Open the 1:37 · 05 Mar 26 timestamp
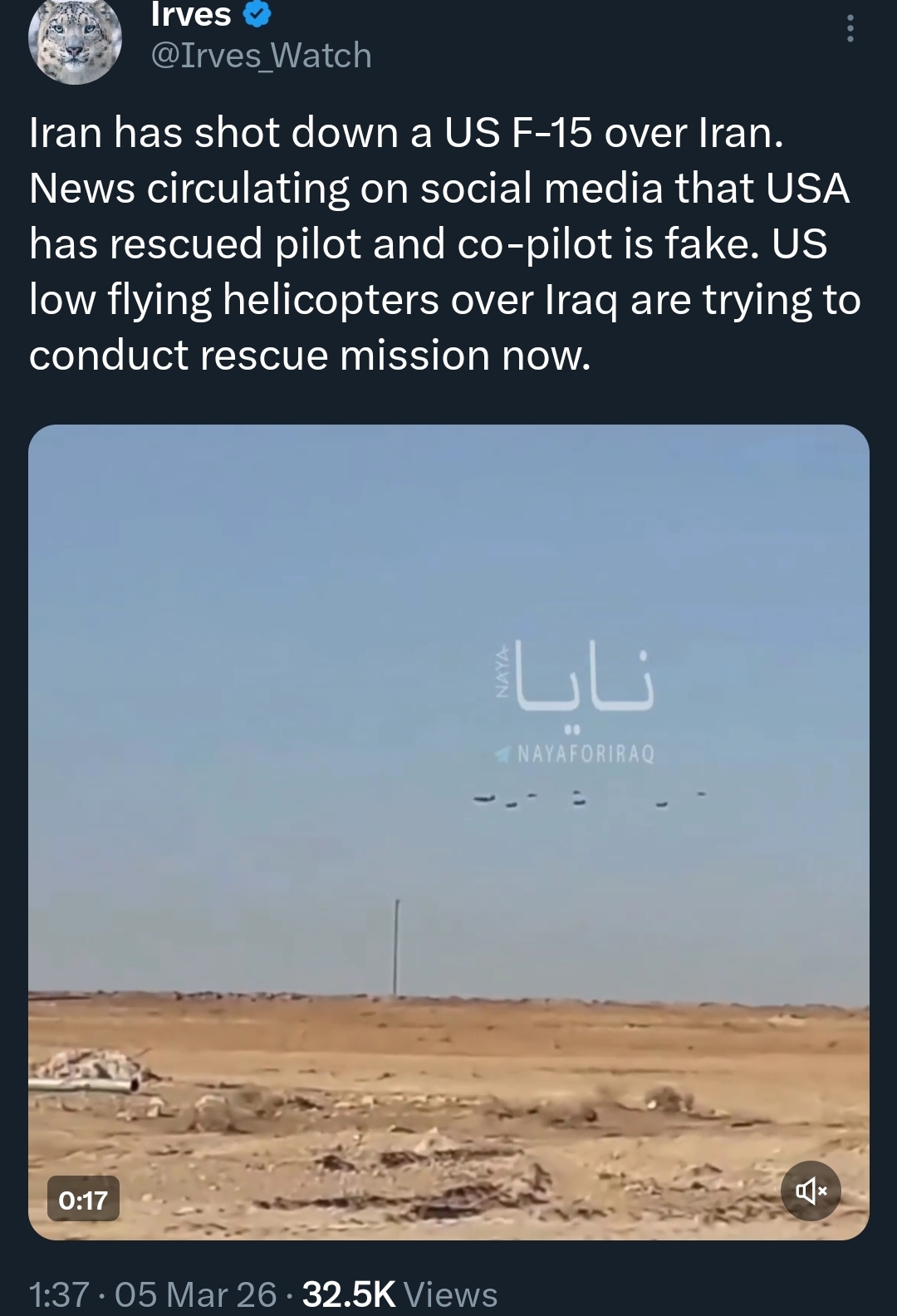Image resolution: width=897 pixels, height=1316 pixels. coord(153,1294)
